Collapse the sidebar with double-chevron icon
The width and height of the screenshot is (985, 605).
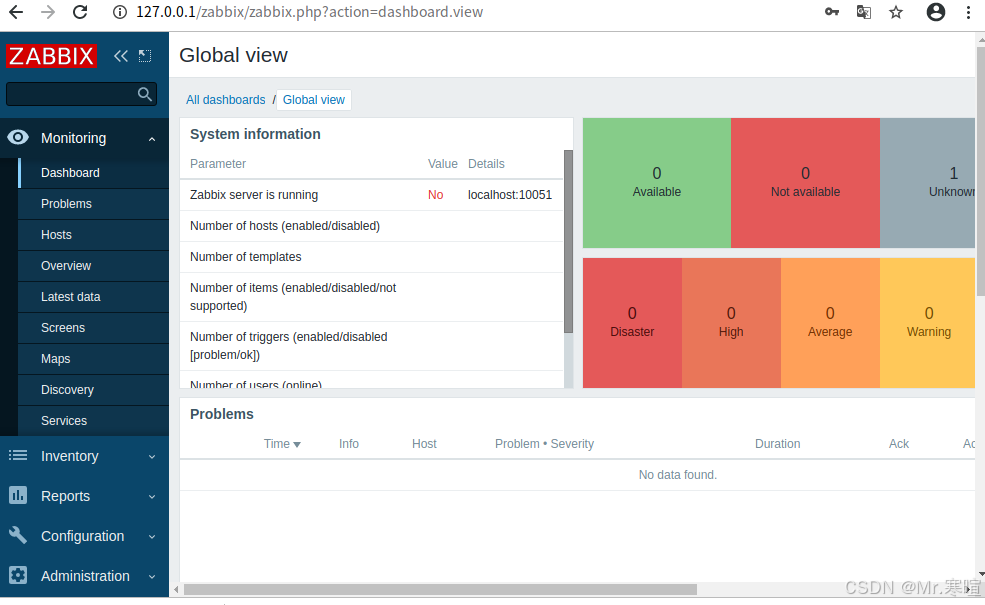coord(121,56)
